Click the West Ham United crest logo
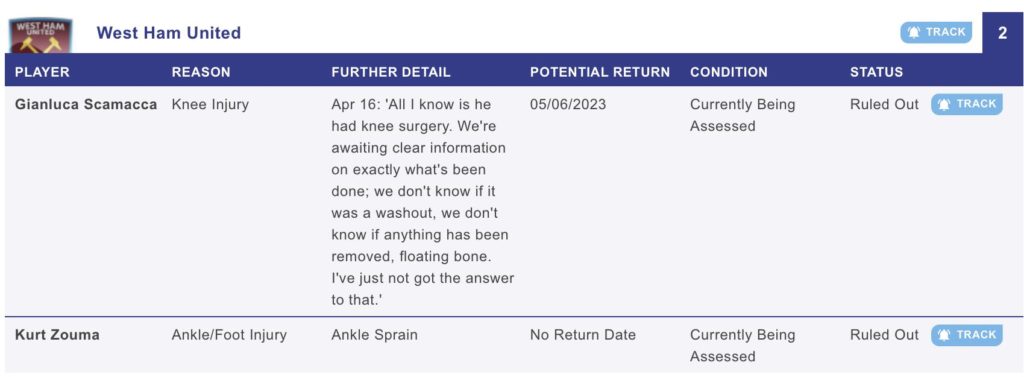Screen dimensions: 1024x377 [x=40, y=35]
